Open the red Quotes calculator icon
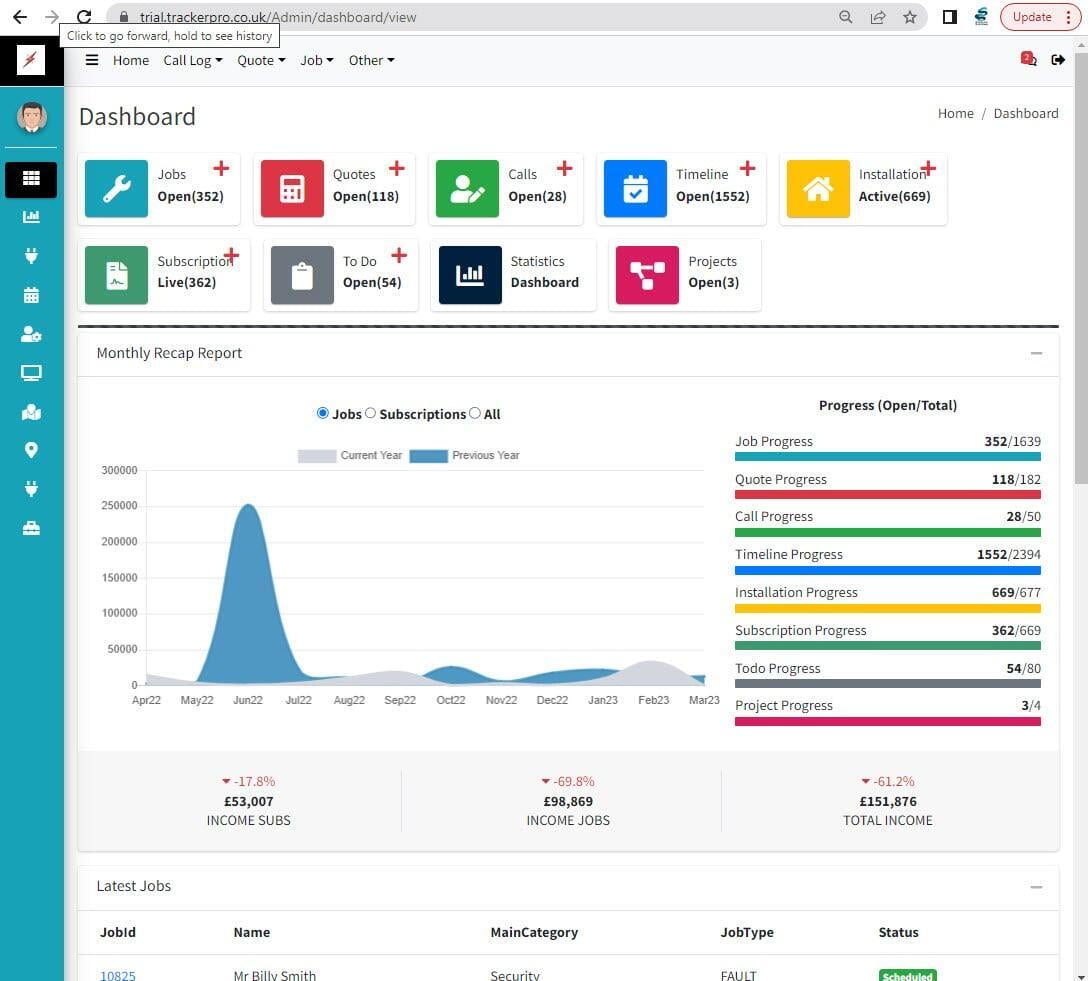 click(292, 189)
